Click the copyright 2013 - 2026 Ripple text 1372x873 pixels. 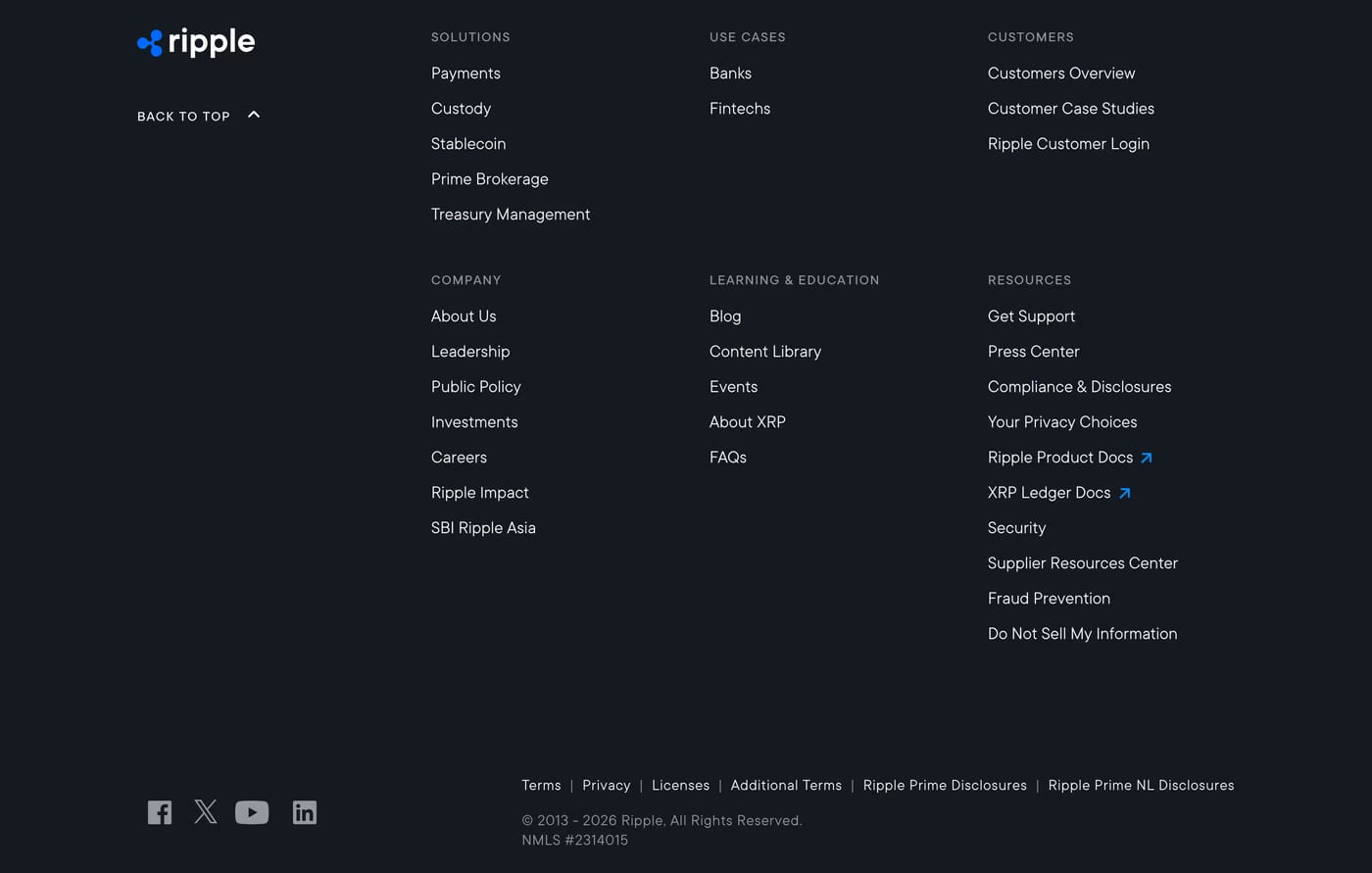coord(661,821)
